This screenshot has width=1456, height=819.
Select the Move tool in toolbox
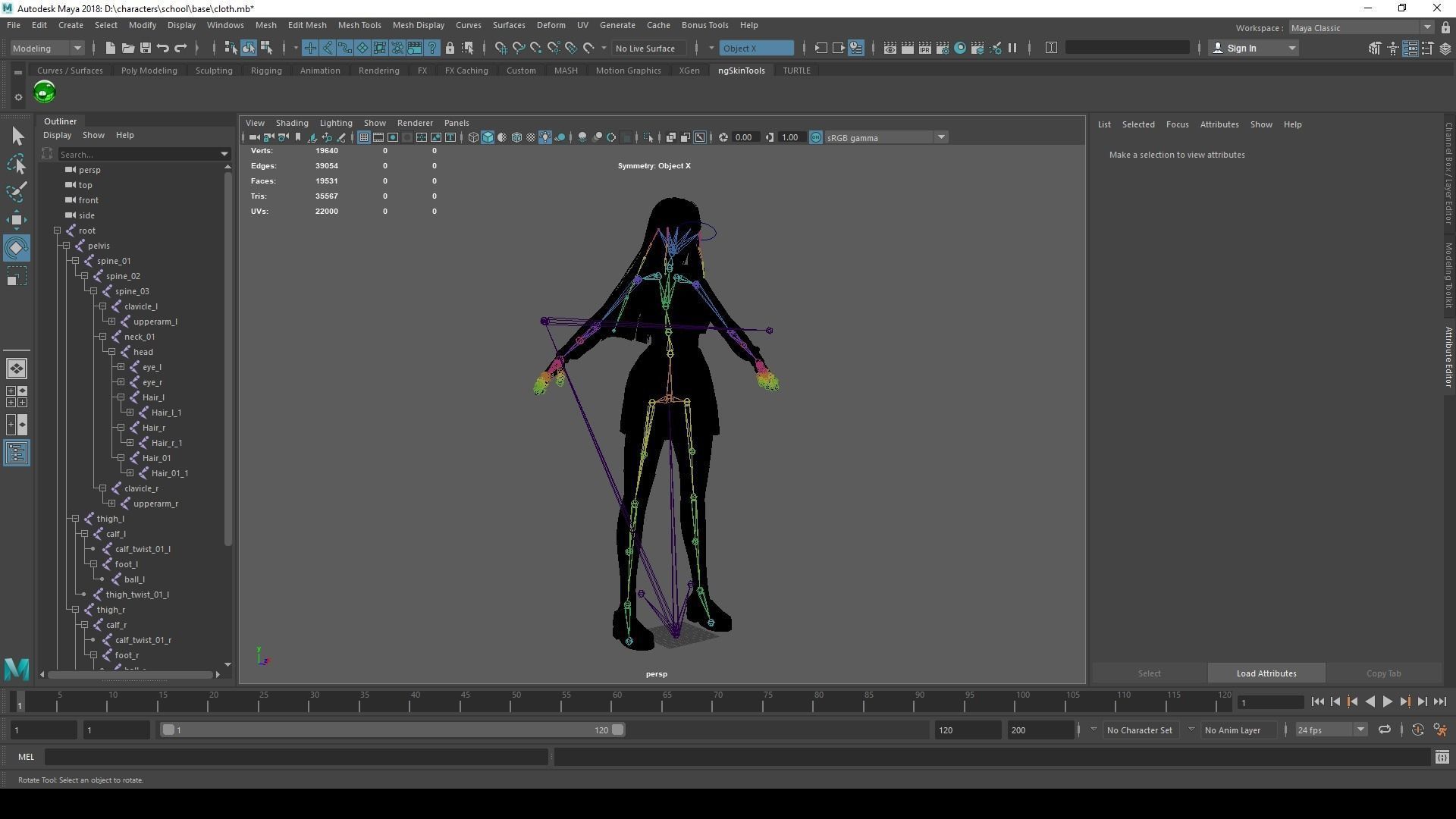point(16,220)
